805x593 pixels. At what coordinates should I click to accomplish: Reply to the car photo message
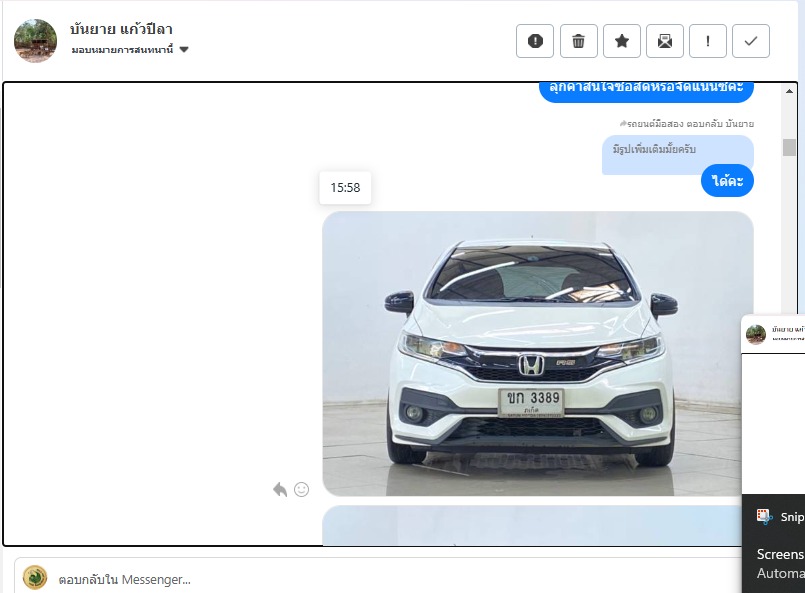280,489
